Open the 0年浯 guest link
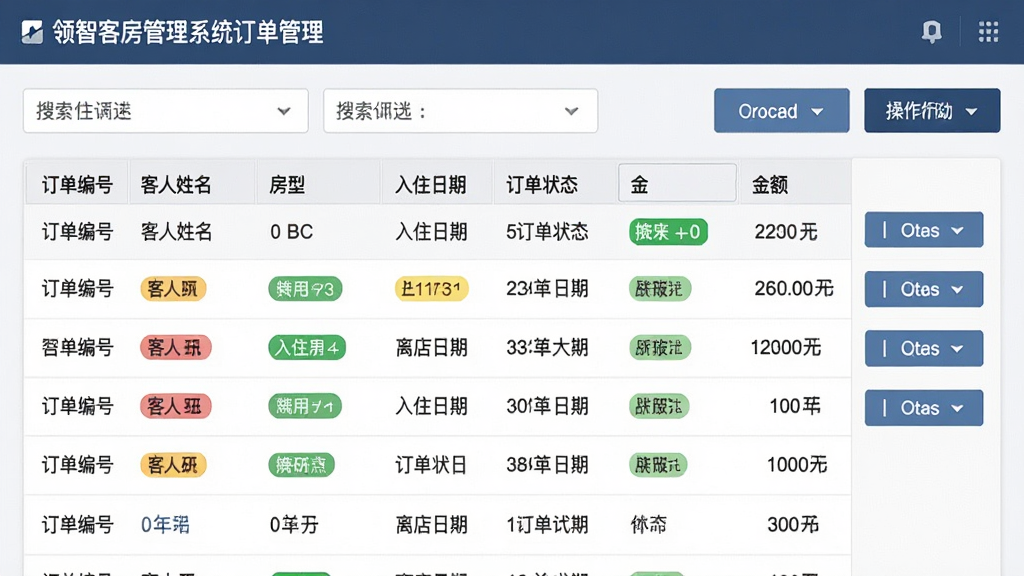 click(165, 524)
